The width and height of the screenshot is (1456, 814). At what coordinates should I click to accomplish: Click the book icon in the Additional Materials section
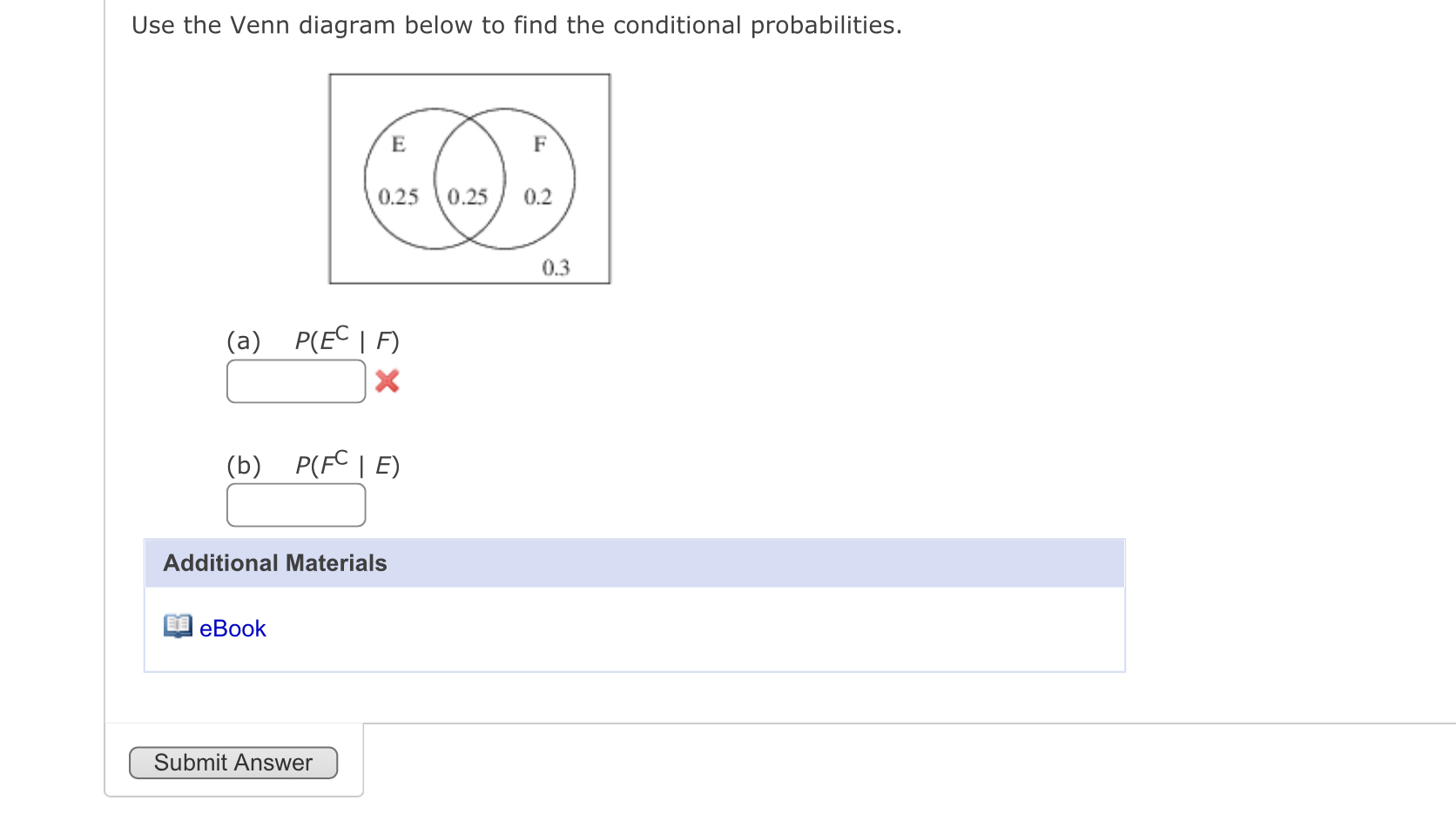pos(177,625)
